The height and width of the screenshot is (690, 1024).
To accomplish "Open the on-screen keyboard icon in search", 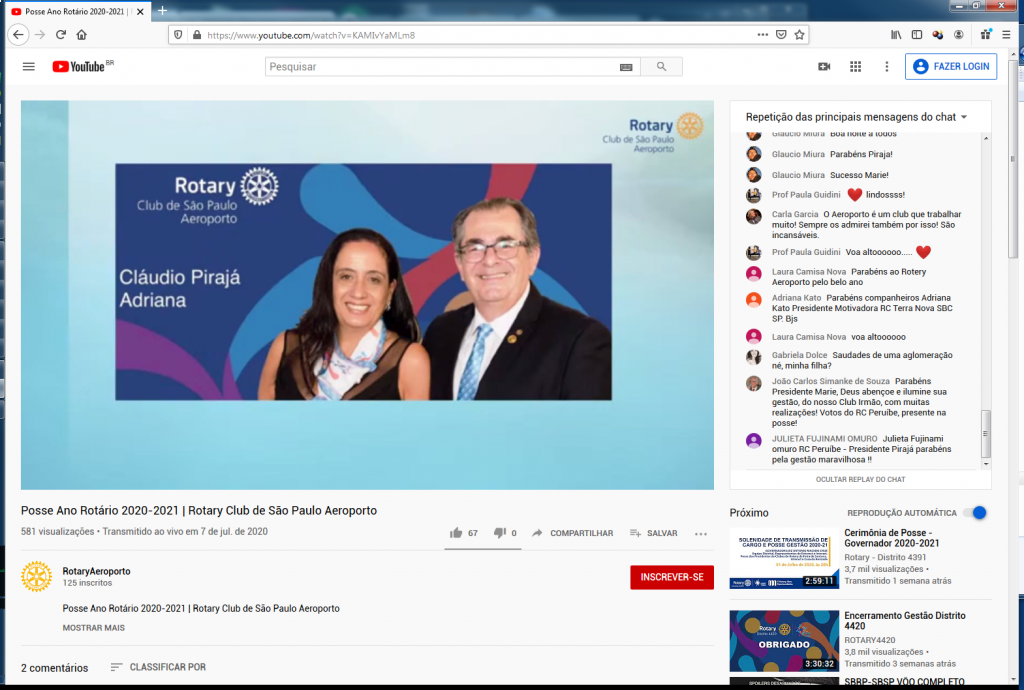I will (626, 67).
